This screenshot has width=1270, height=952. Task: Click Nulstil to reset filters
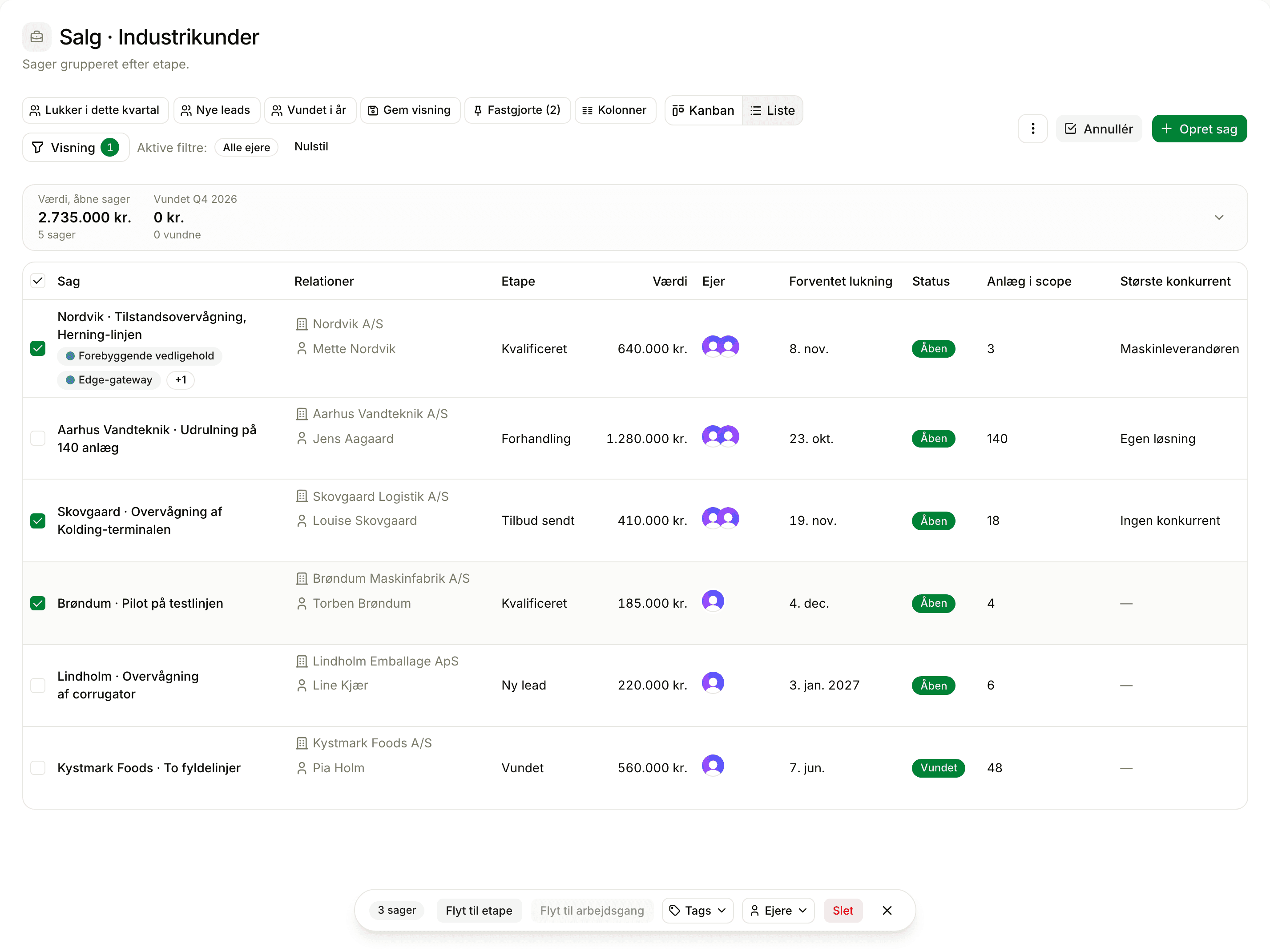point(311,146)
